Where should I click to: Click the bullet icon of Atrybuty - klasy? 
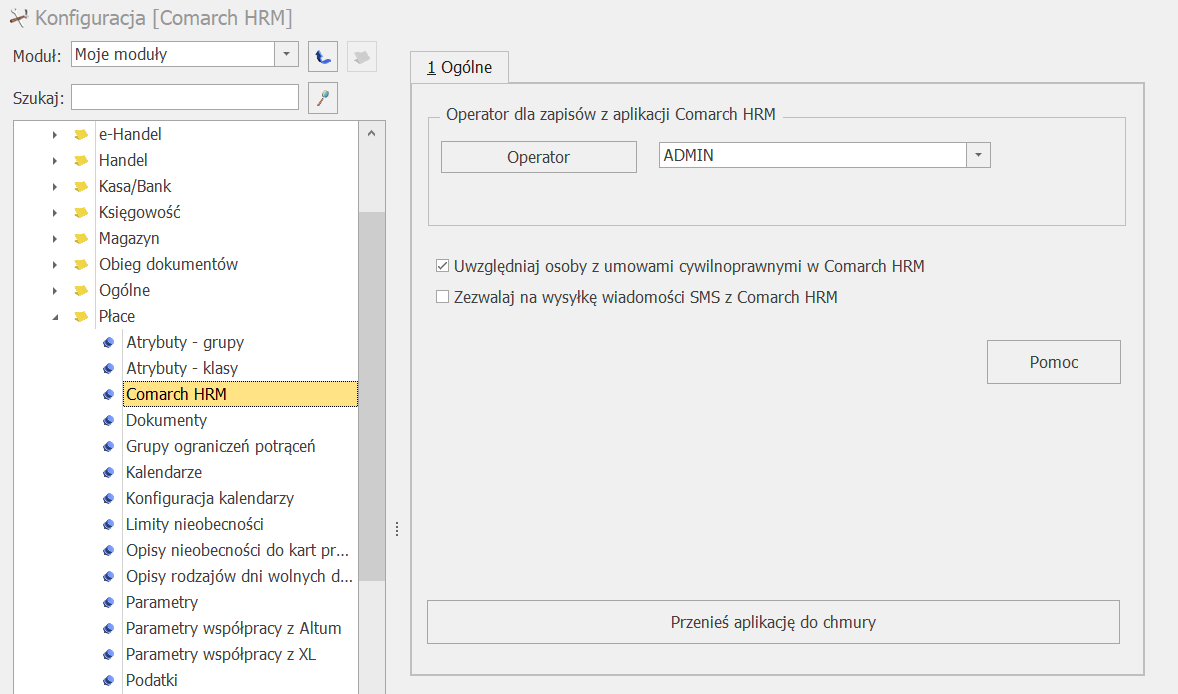tap(108, 369)
